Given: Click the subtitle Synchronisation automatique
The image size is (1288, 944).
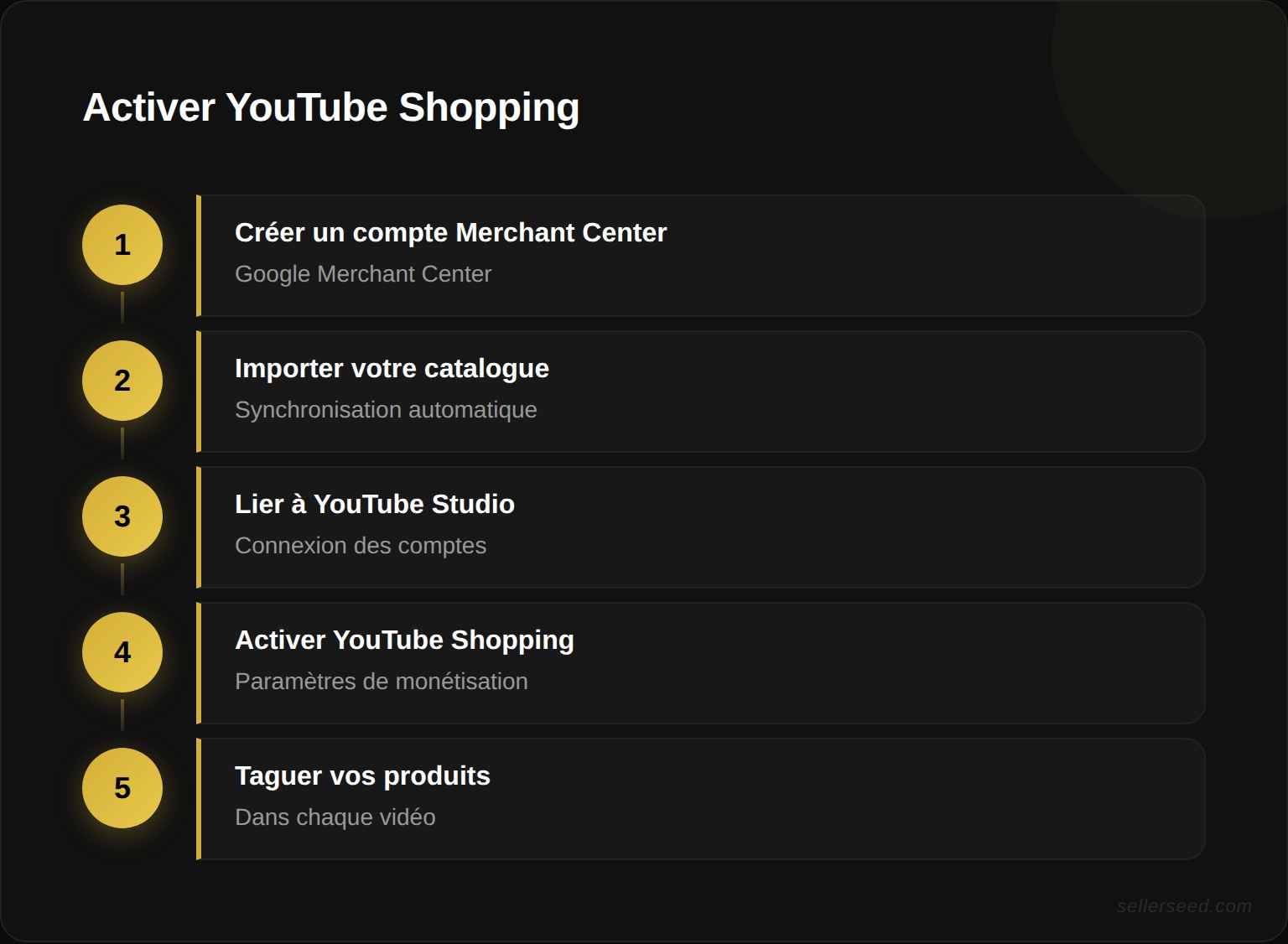Looking at the screenshot, I should coord(386,410).
